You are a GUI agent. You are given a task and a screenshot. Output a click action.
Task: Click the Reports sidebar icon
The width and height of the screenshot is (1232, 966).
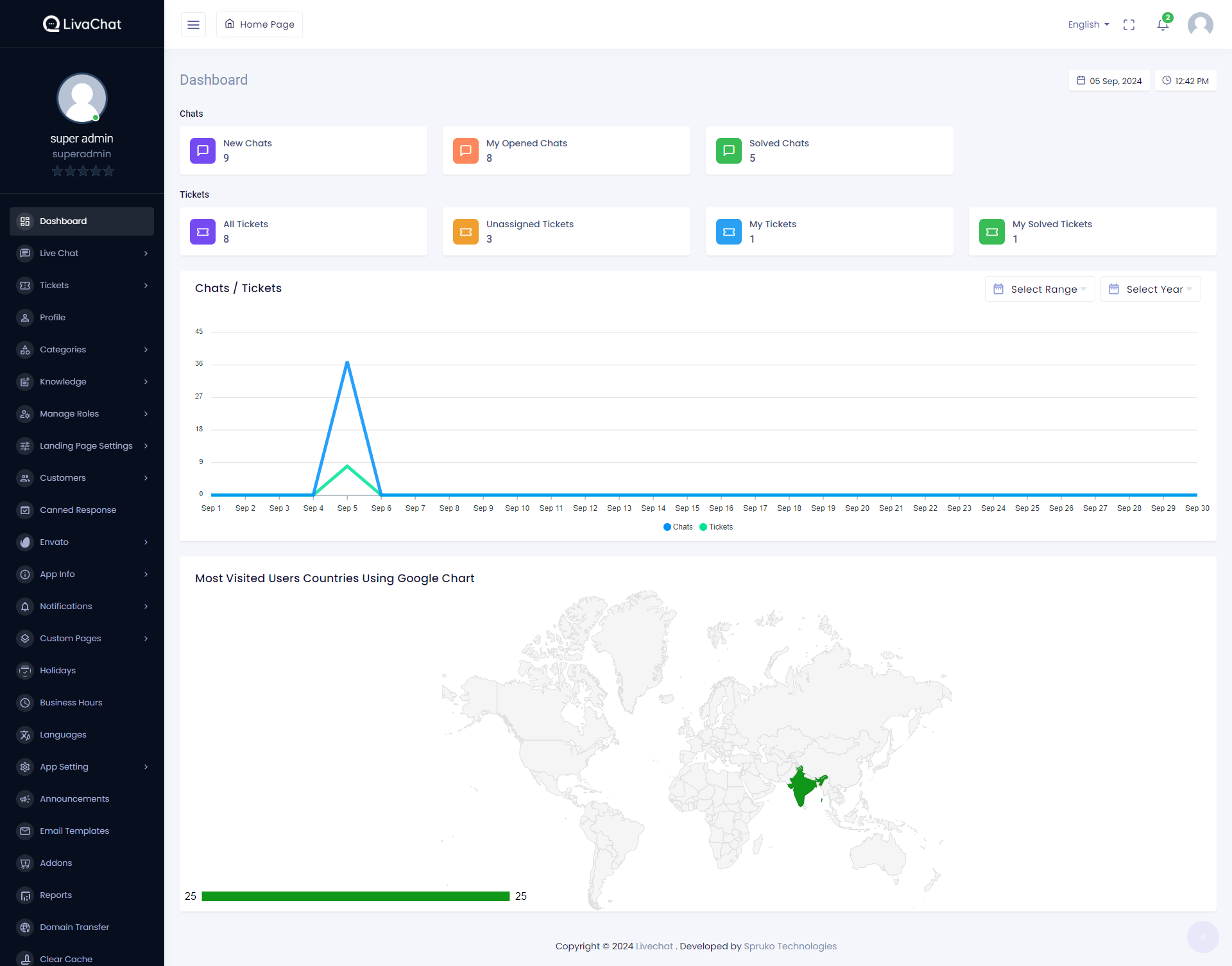24,895
